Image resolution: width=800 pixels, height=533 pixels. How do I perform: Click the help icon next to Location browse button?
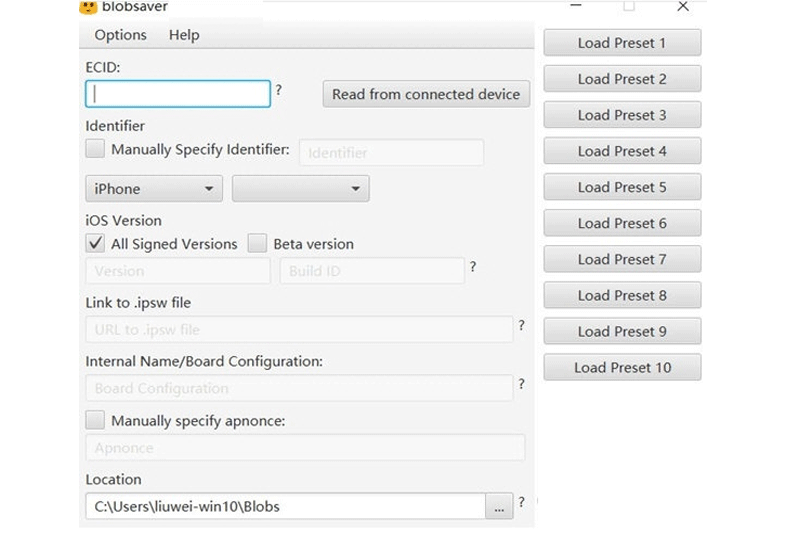(521, 502)
